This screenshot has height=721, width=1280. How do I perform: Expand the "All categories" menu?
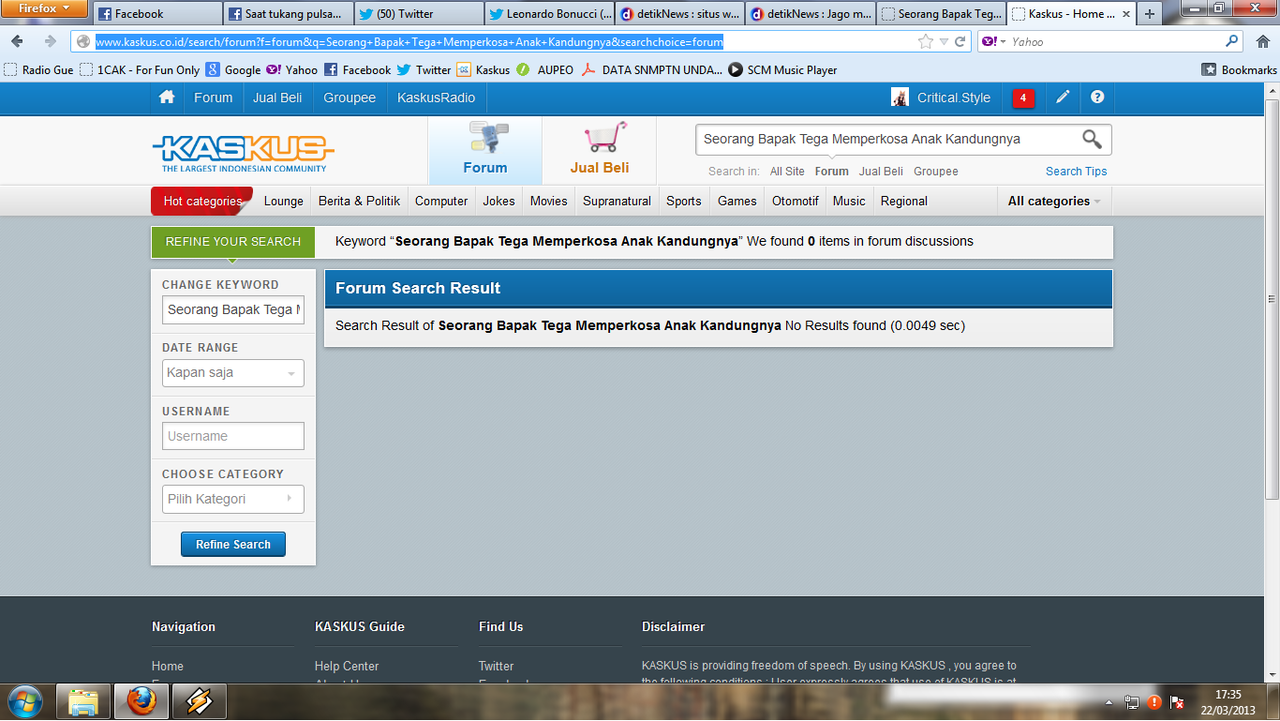click(x=1054, y=201)
